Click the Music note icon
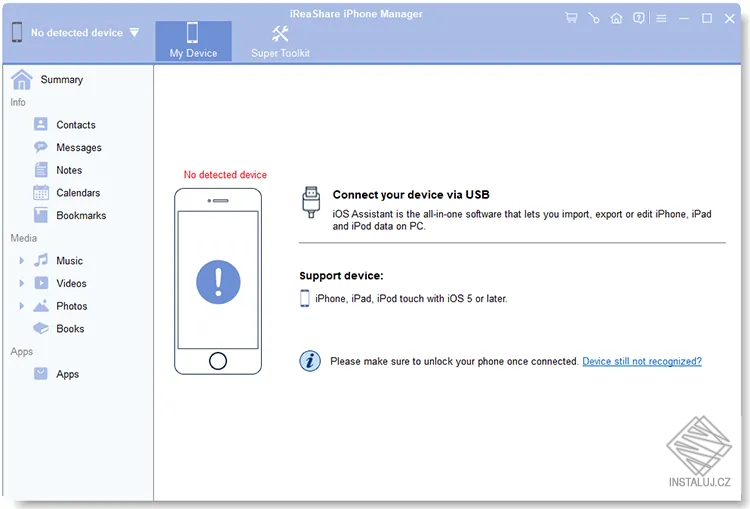 [41, 260]
